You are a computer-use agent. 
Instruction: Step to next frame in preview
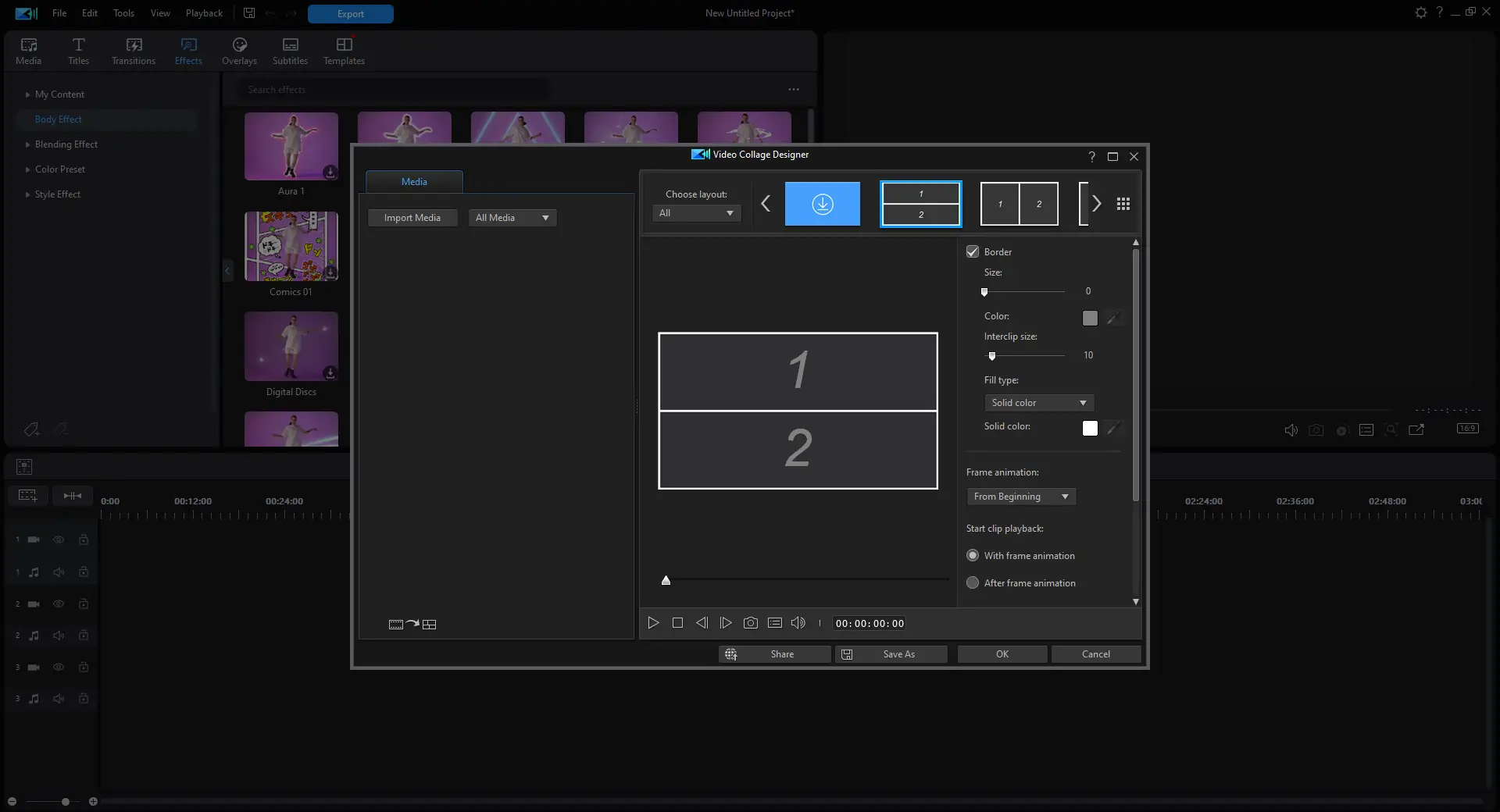coord(726,623)
